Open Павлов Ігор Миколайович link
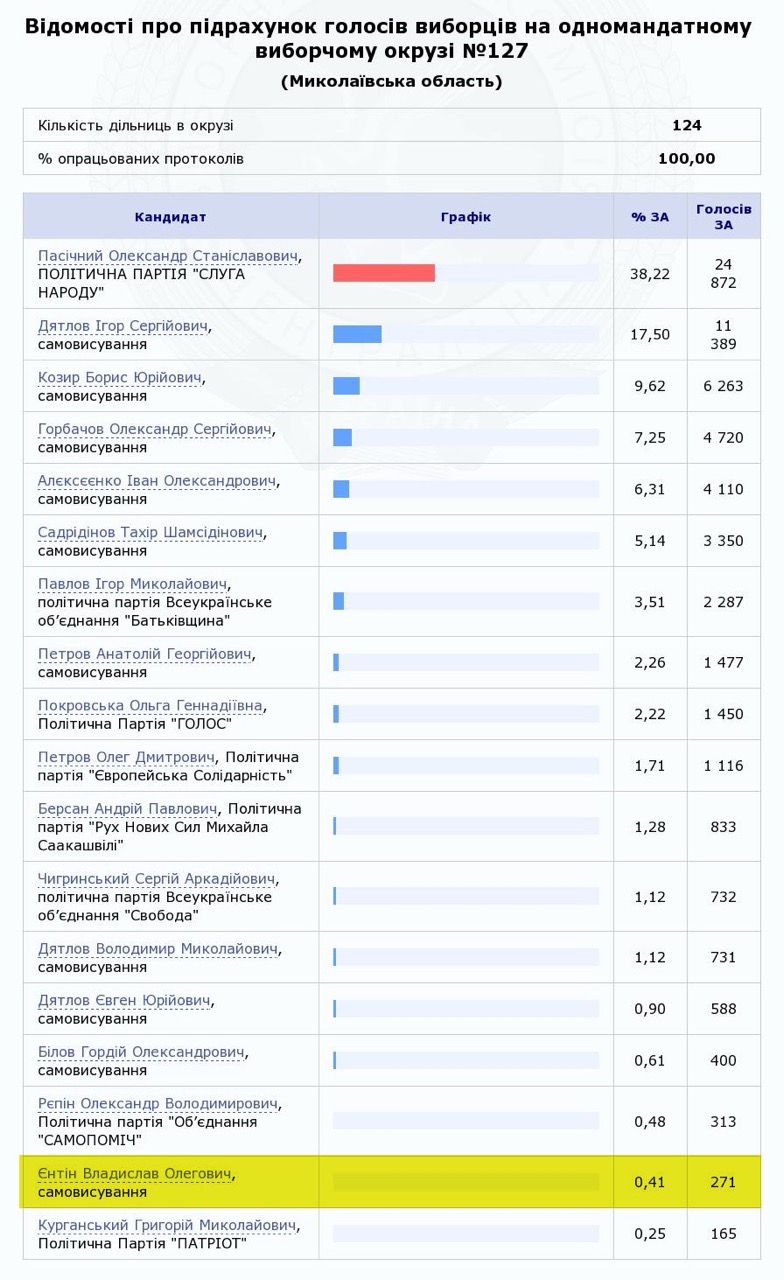784x1280 pixels. click(133, 584)
